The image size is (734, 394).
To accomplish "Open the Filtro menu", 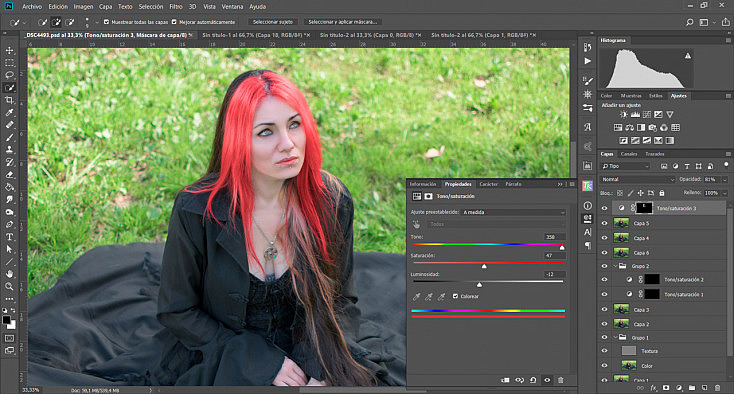I will 176,7.
